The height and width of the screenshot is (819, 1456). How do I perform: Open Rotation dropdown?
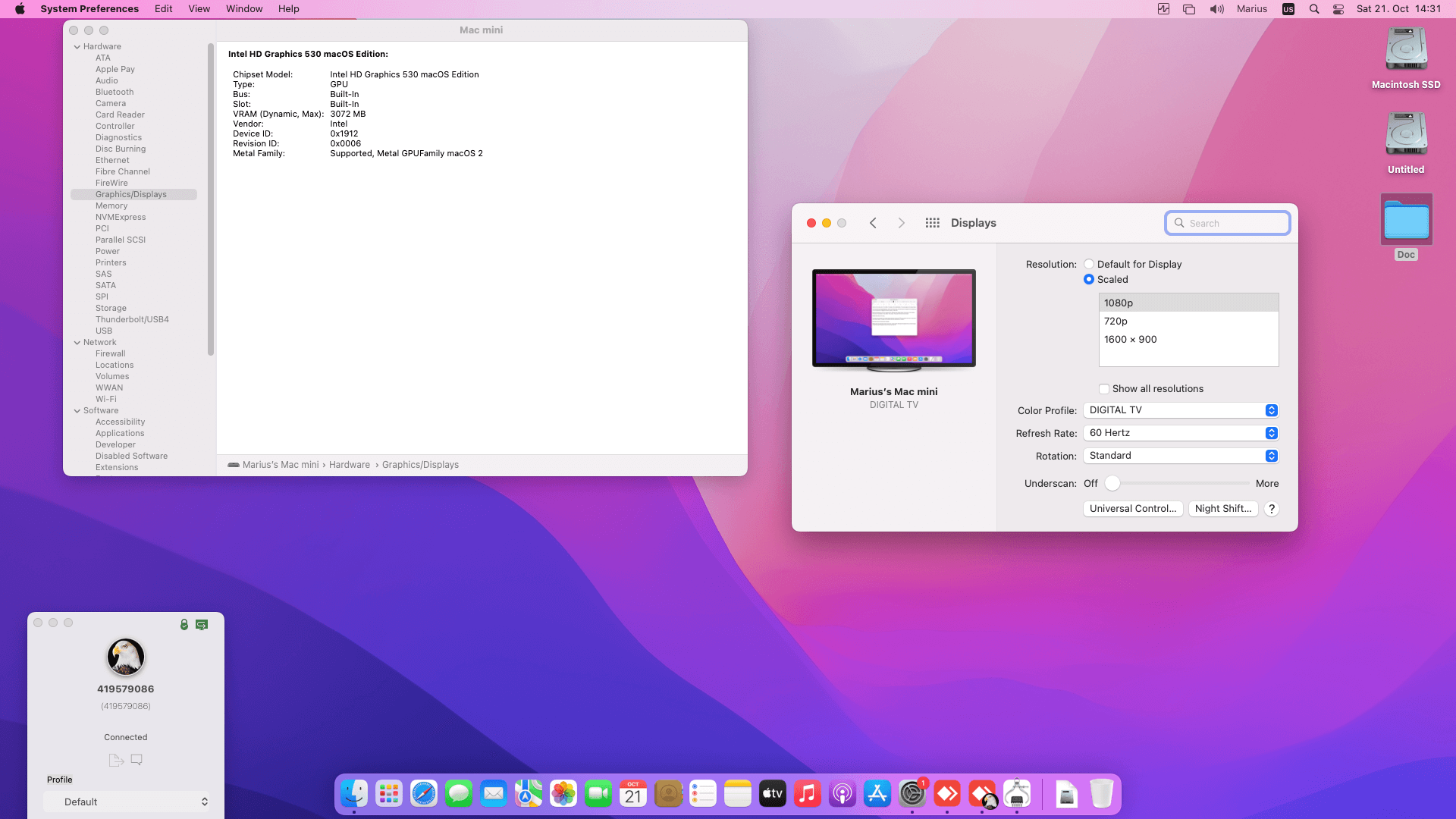point(1181,456)
